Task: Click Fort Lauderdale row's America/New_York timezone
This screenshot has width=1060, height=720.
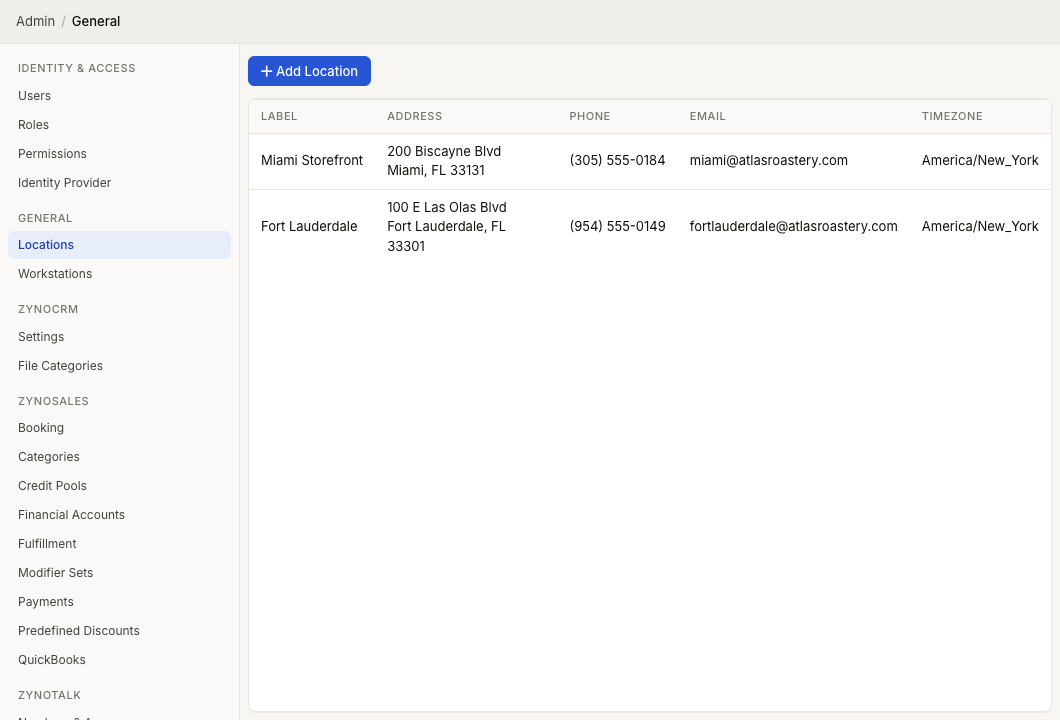Action: pyautogui.click(x=980, y=226)
